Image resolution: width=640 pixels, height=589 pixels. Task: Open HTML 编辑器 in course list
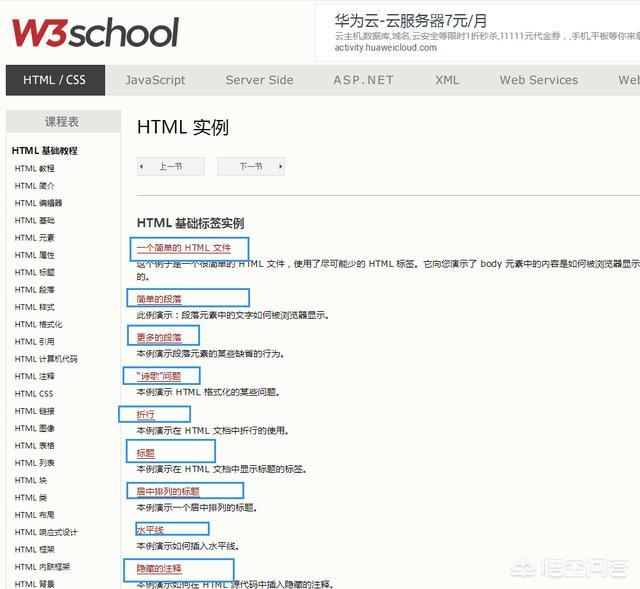(38, 203)
